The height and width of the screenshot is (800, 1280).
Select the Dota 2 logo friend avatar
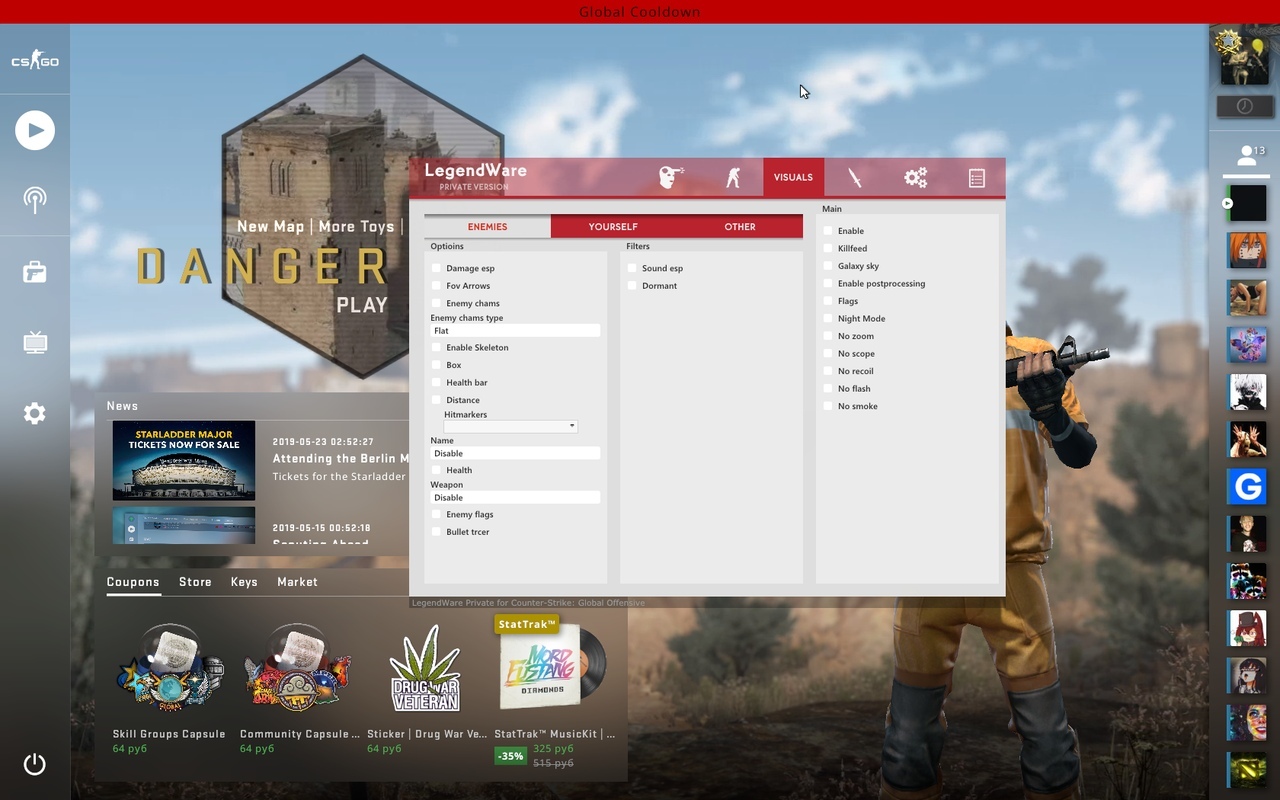(x=1247, y=771)
